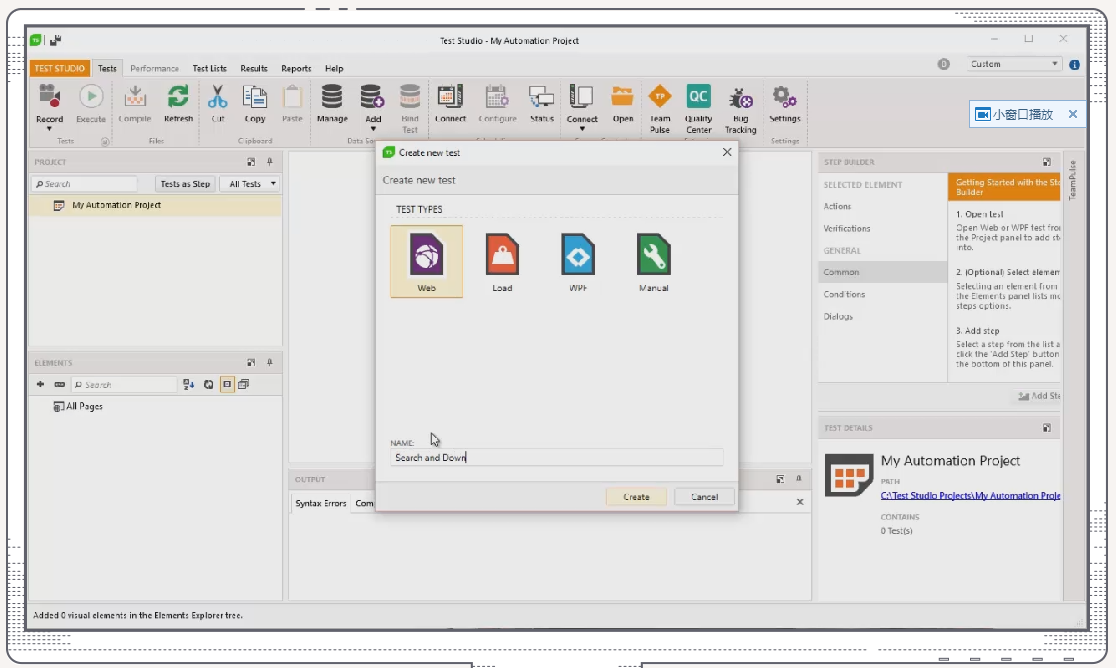Click the Team Pulse icon
This screenshot has width=1116, height=668.
pos(660,97)
